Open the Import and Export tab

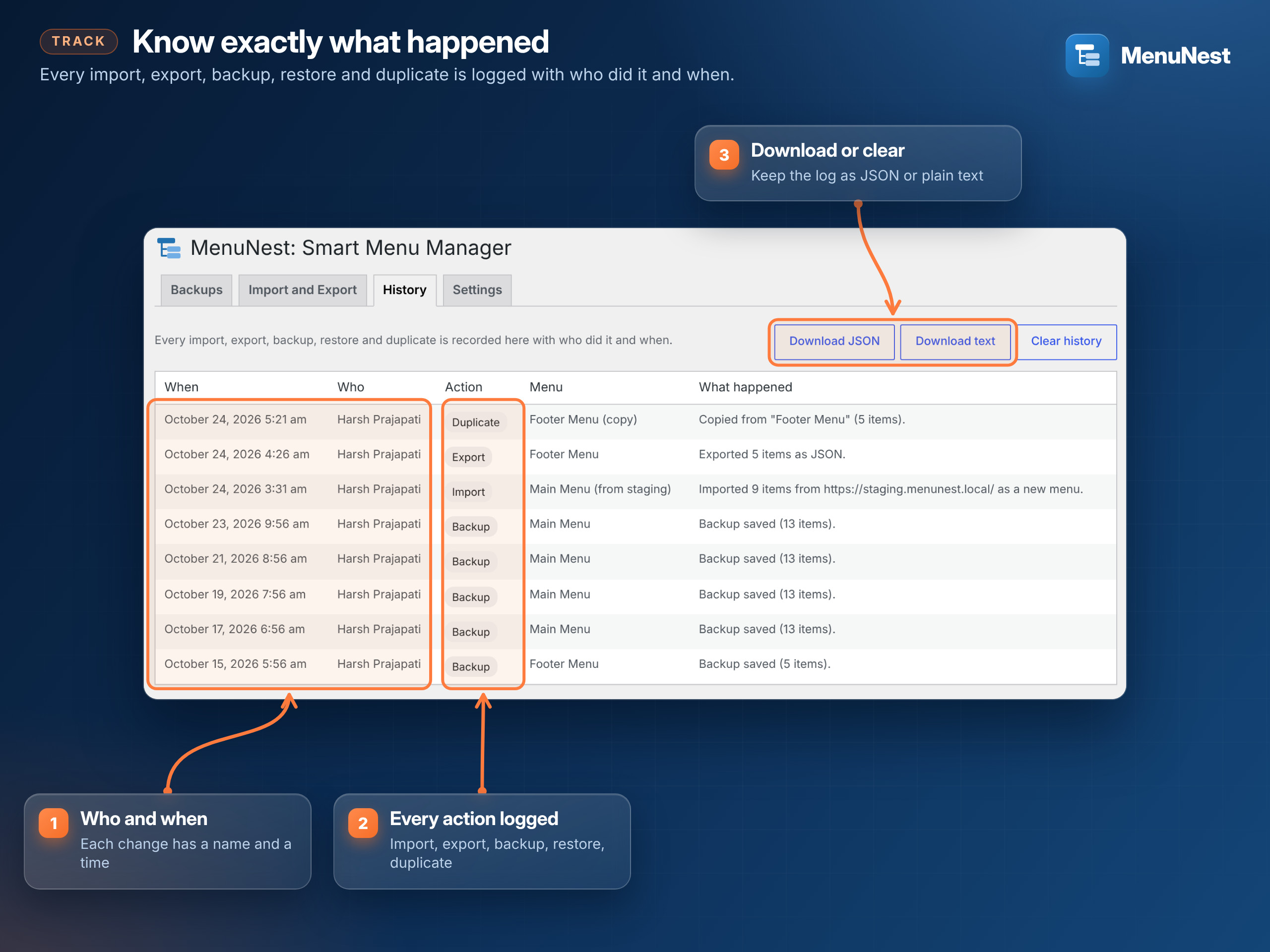303,290
